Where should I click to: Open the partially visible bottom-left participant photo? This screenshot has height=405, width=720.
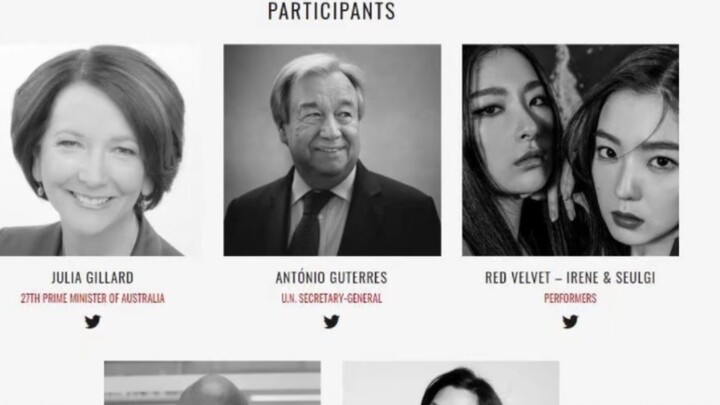(212, 383)
